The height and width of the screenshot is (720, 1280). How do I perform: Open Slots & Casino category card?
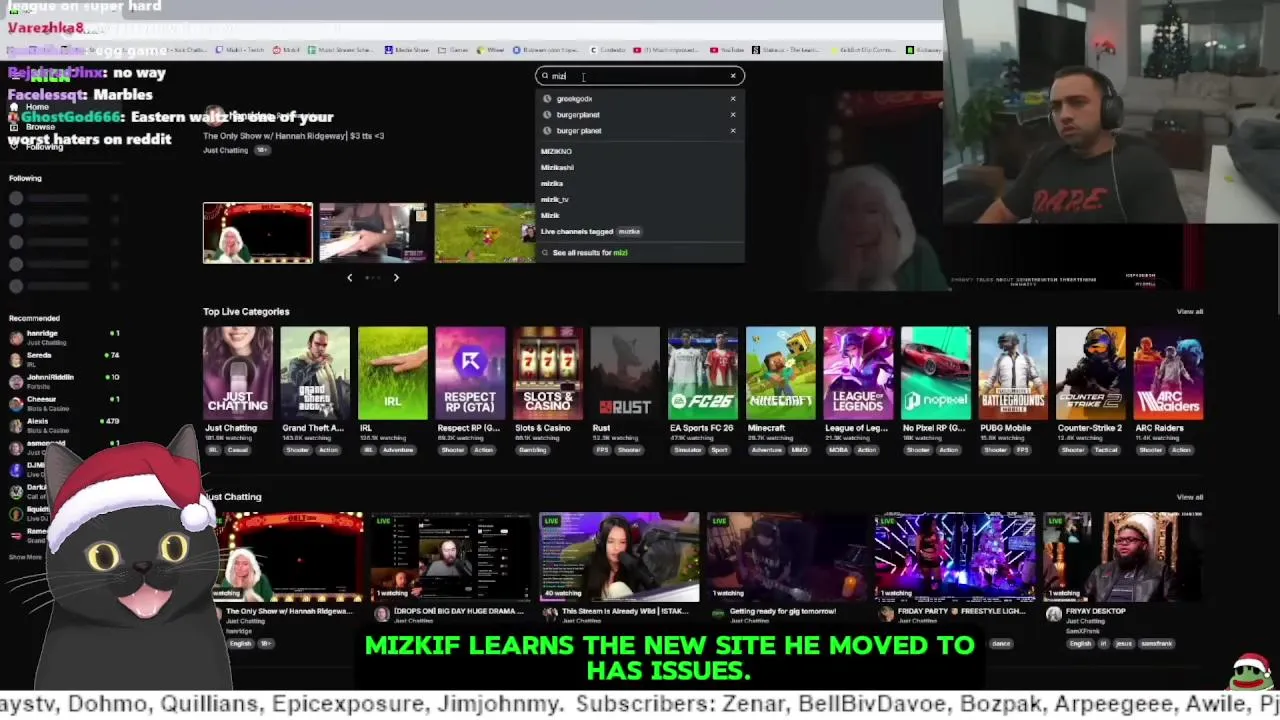tap(548, 372)
